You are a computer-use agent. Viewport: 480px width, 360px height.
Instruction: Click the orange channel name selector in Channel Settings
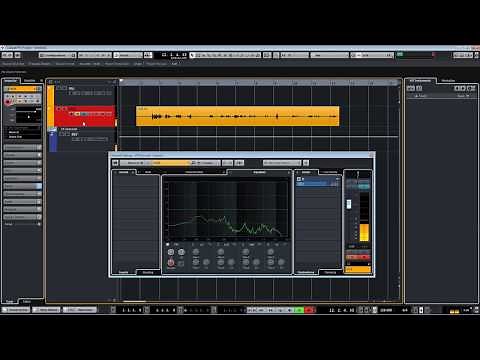tap(171, 163)
